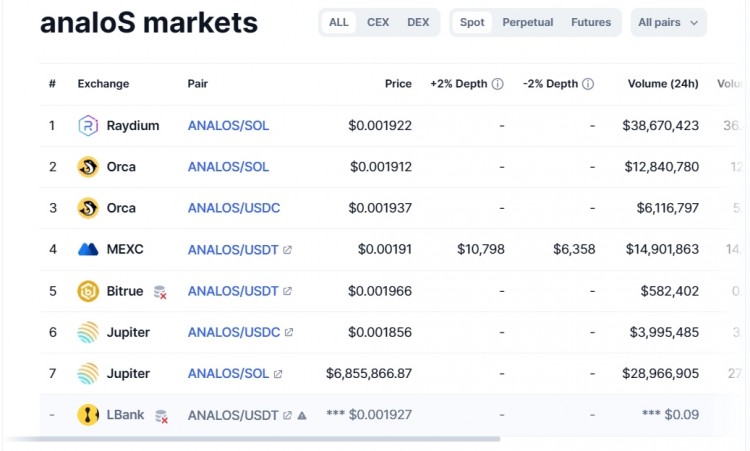This screenshot has height=451, width=750.
Task: Click the Raydium exchange logo icon
Action: tap(88, 126)
